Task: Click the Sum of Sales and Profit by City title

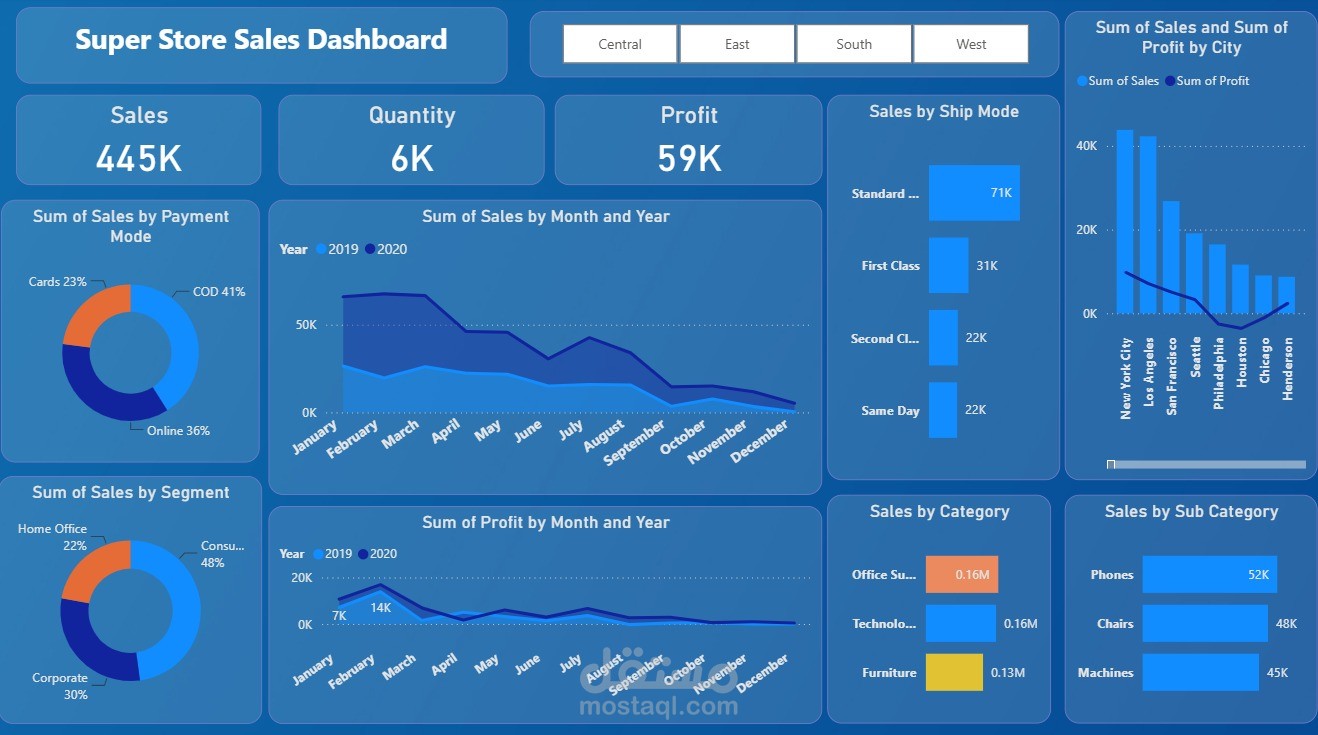Action: [x=1191, y=37]
